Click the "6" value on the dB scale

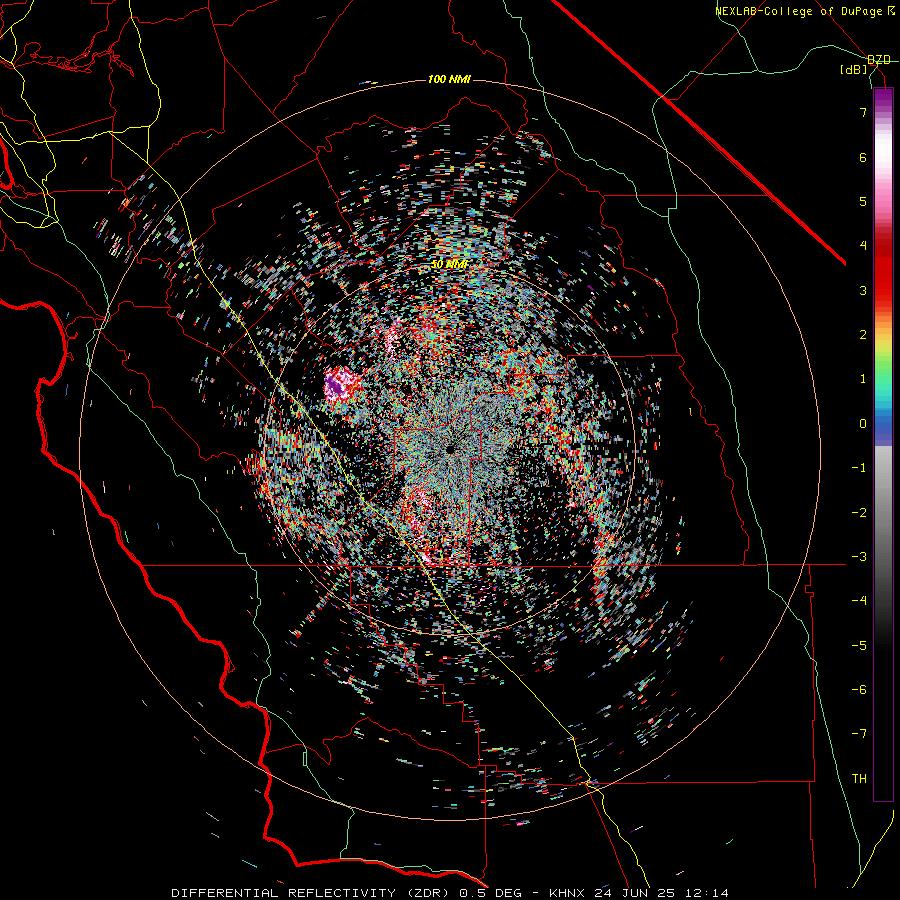pos(863,157)
